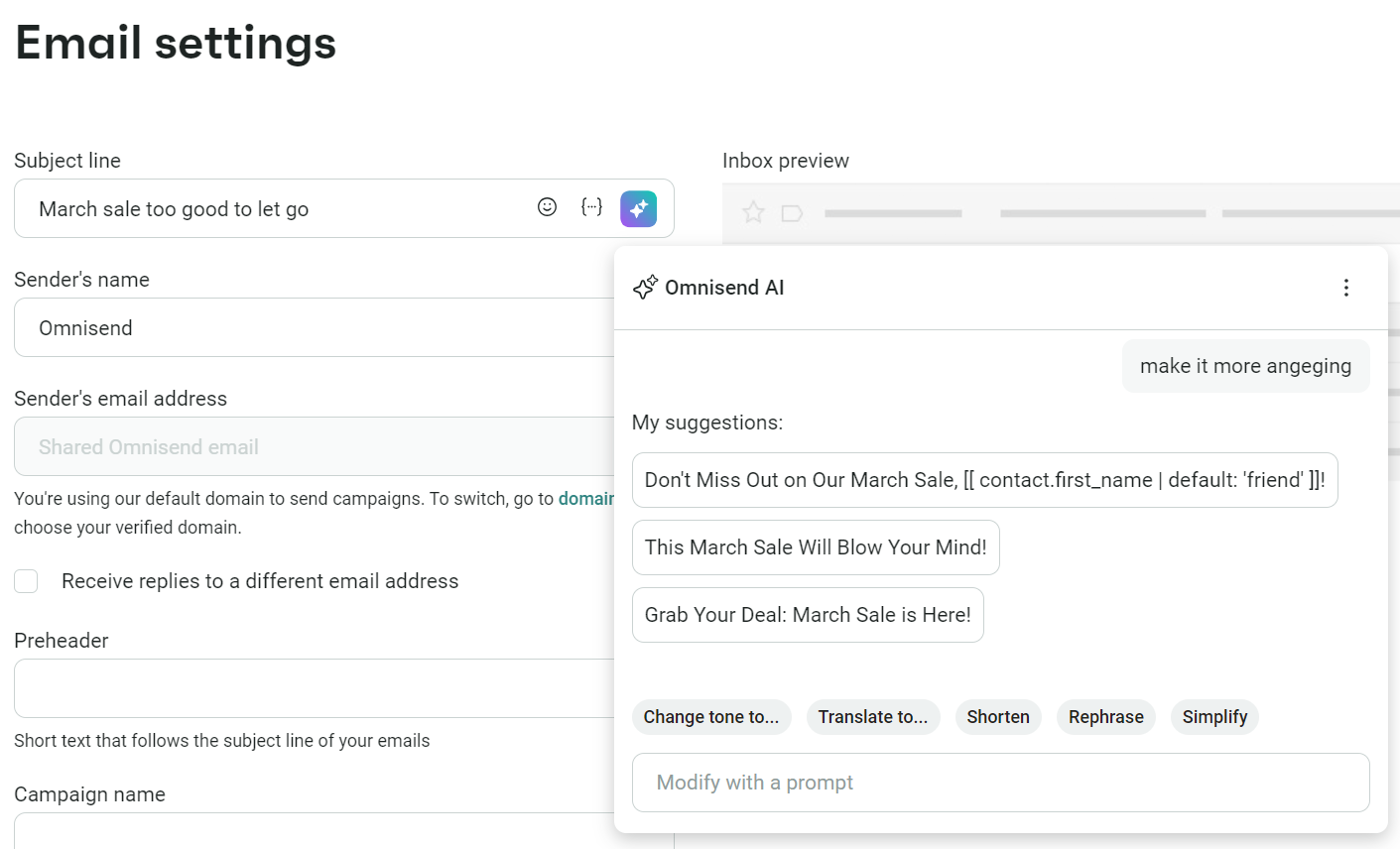
Task: Click the Rephrase button
Action: click(x=1105, y=716)
